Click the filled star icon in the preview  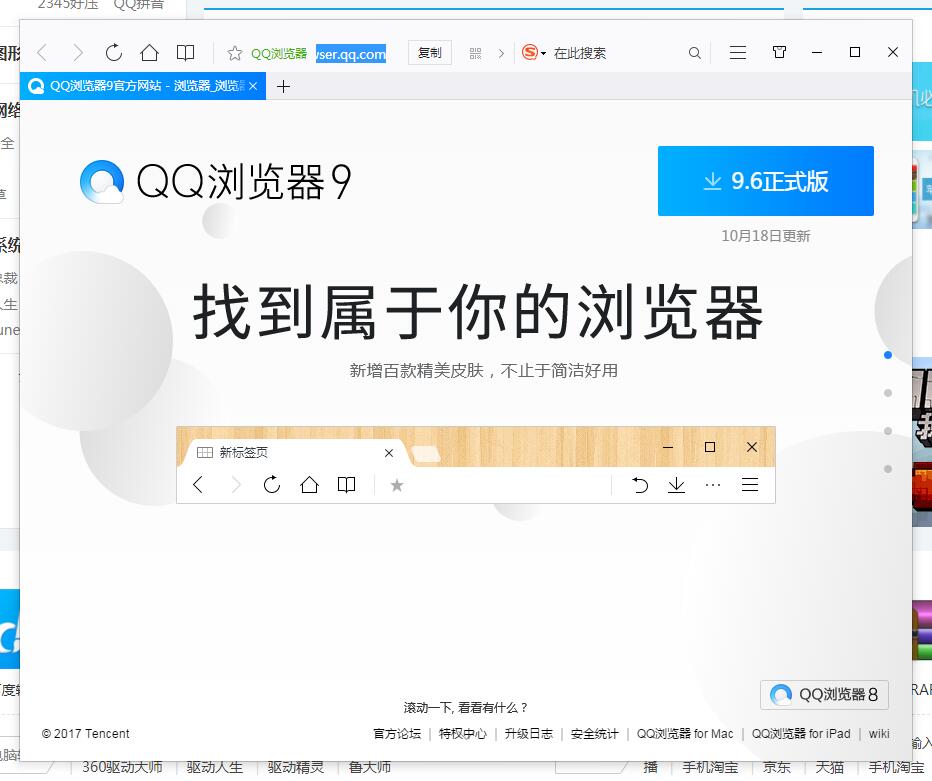pyautogui.click(x=396, y=486)
